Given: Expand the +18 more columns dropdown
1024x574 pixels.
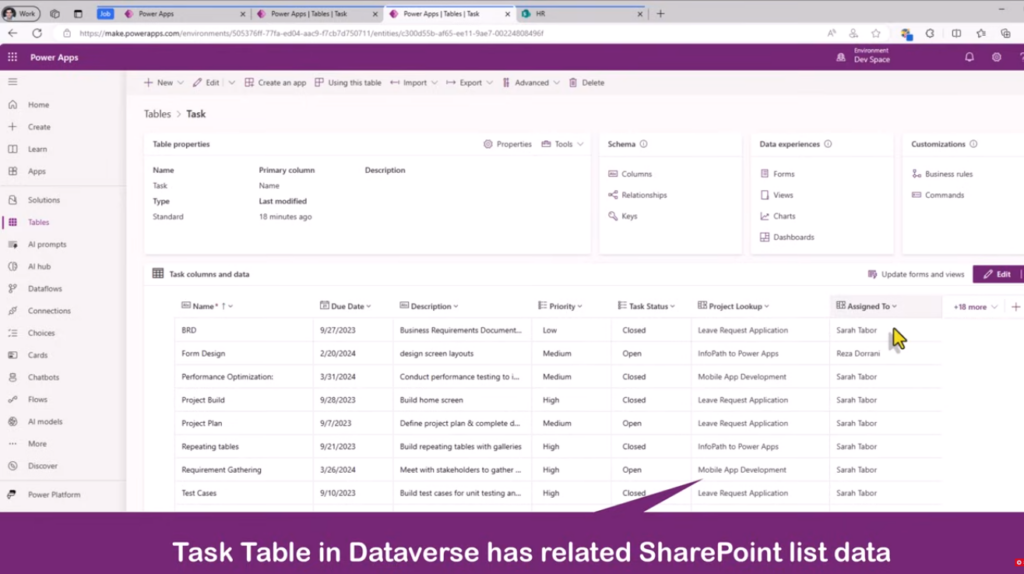Looking at the screenshot, I should 976,307.
